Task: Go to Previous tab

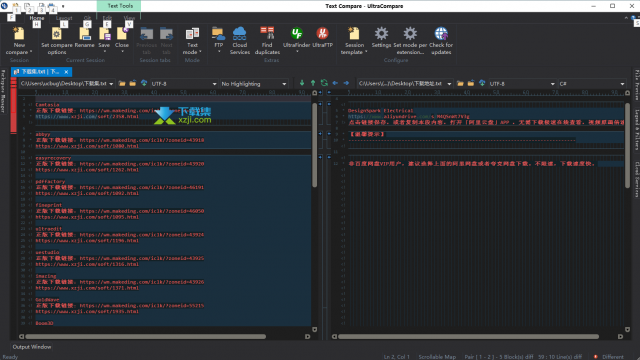Action: click(147, 40)
